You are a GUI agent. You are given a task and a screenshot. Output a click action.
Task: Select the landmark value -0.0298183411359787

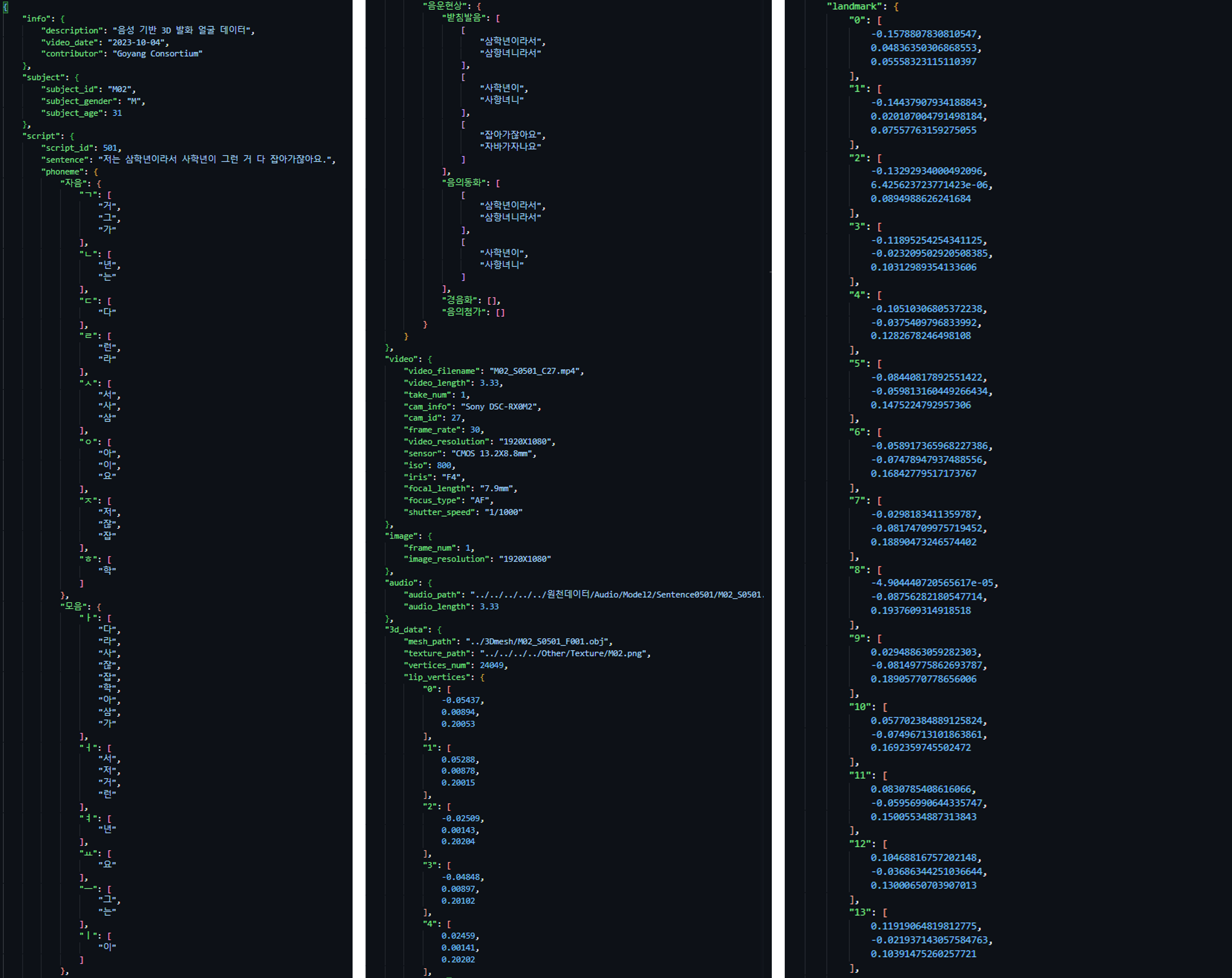coord(924,514)
